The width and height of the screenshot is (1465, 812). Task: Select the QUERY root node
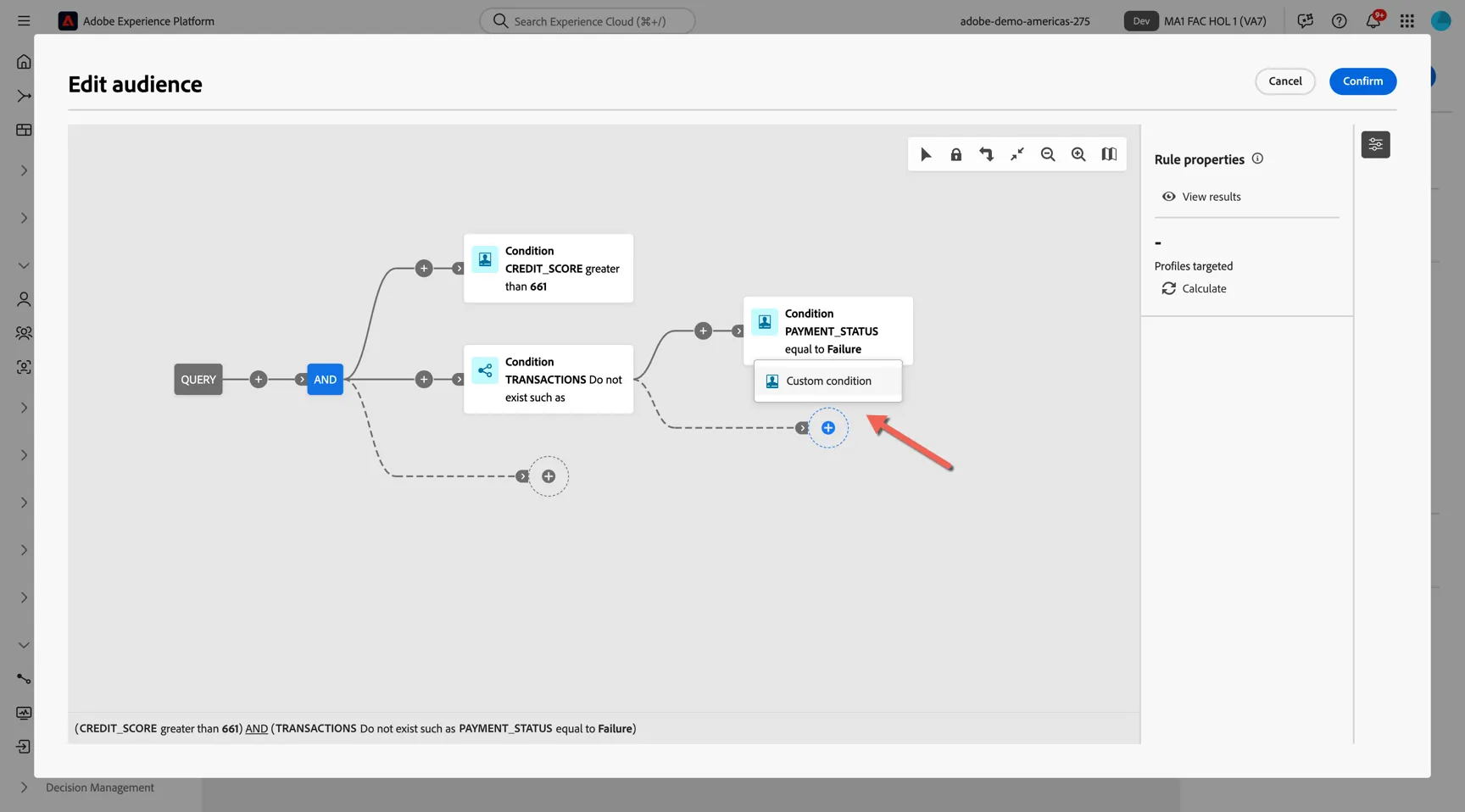point(198,380)
